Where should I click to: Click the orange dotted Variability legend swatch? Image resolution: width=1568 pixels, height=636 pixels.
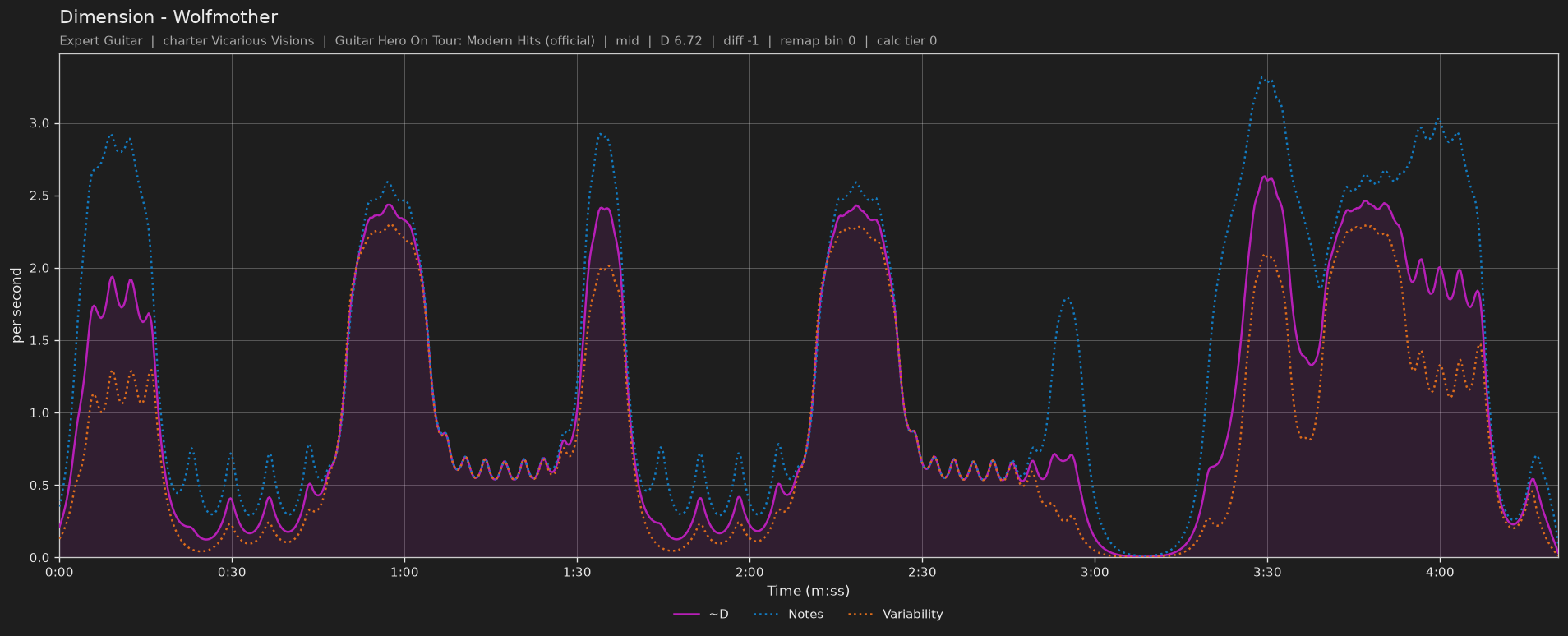click(860, 615)
